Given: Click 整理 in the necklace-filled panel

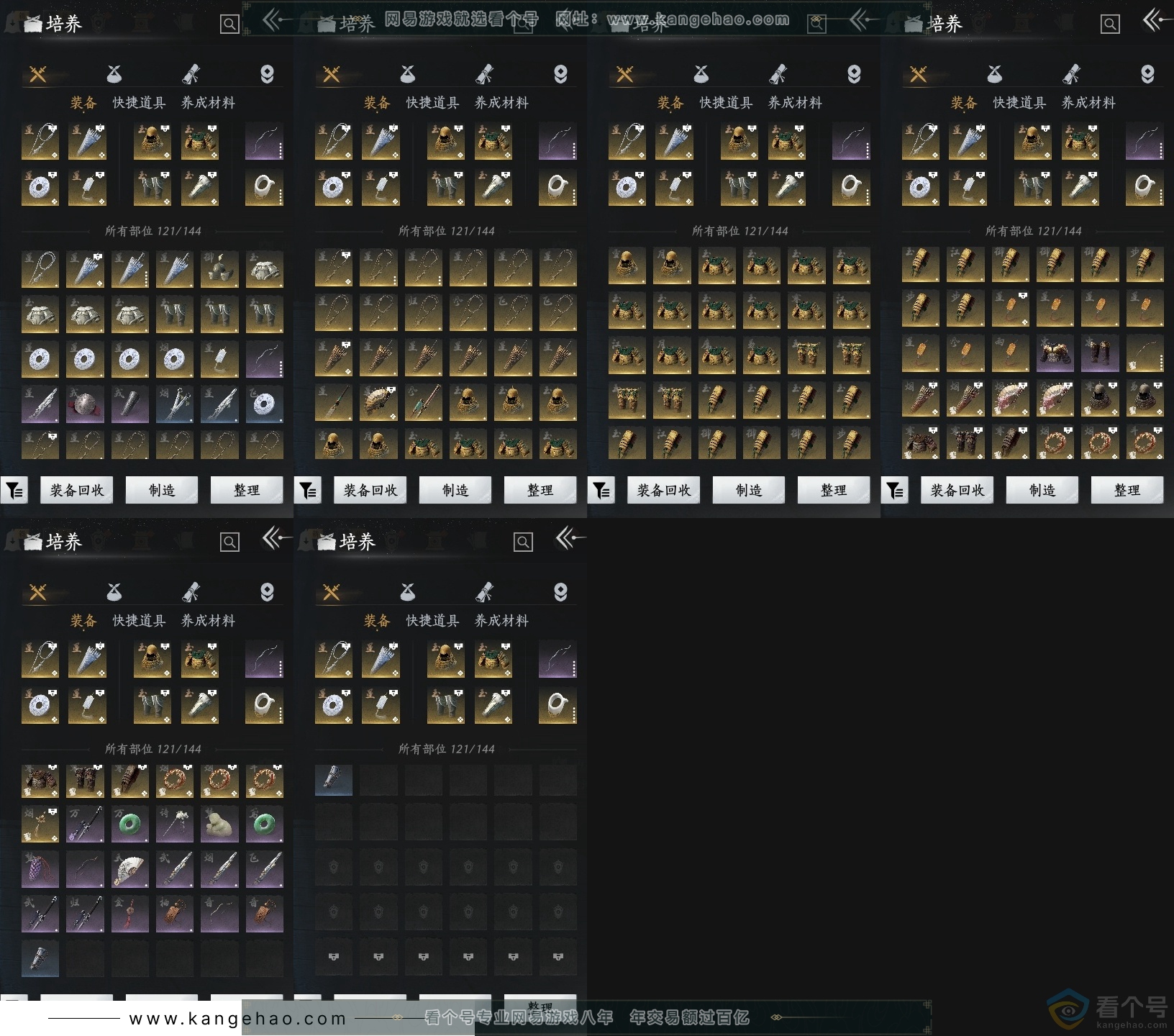Looking at the screenshot, I should [x=540, y=491].
